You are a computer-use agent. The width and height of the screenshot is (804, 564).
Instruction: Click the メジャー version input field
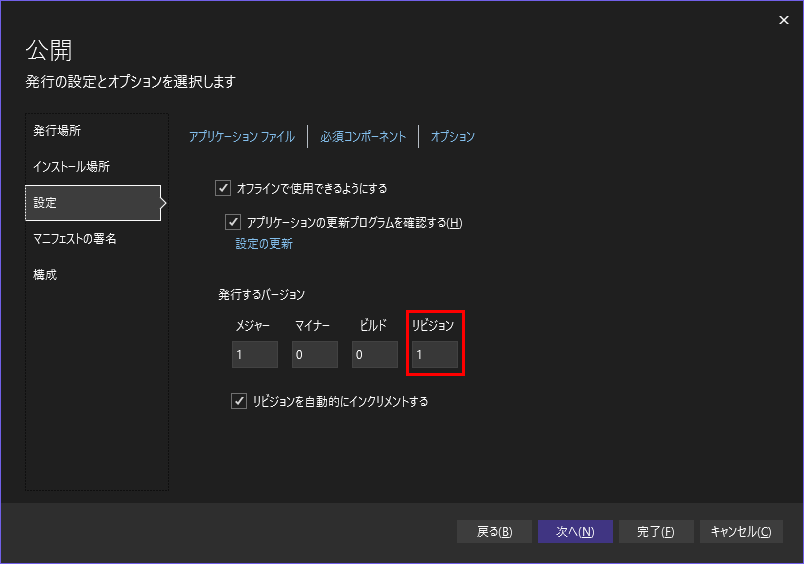tap(254, 355)
